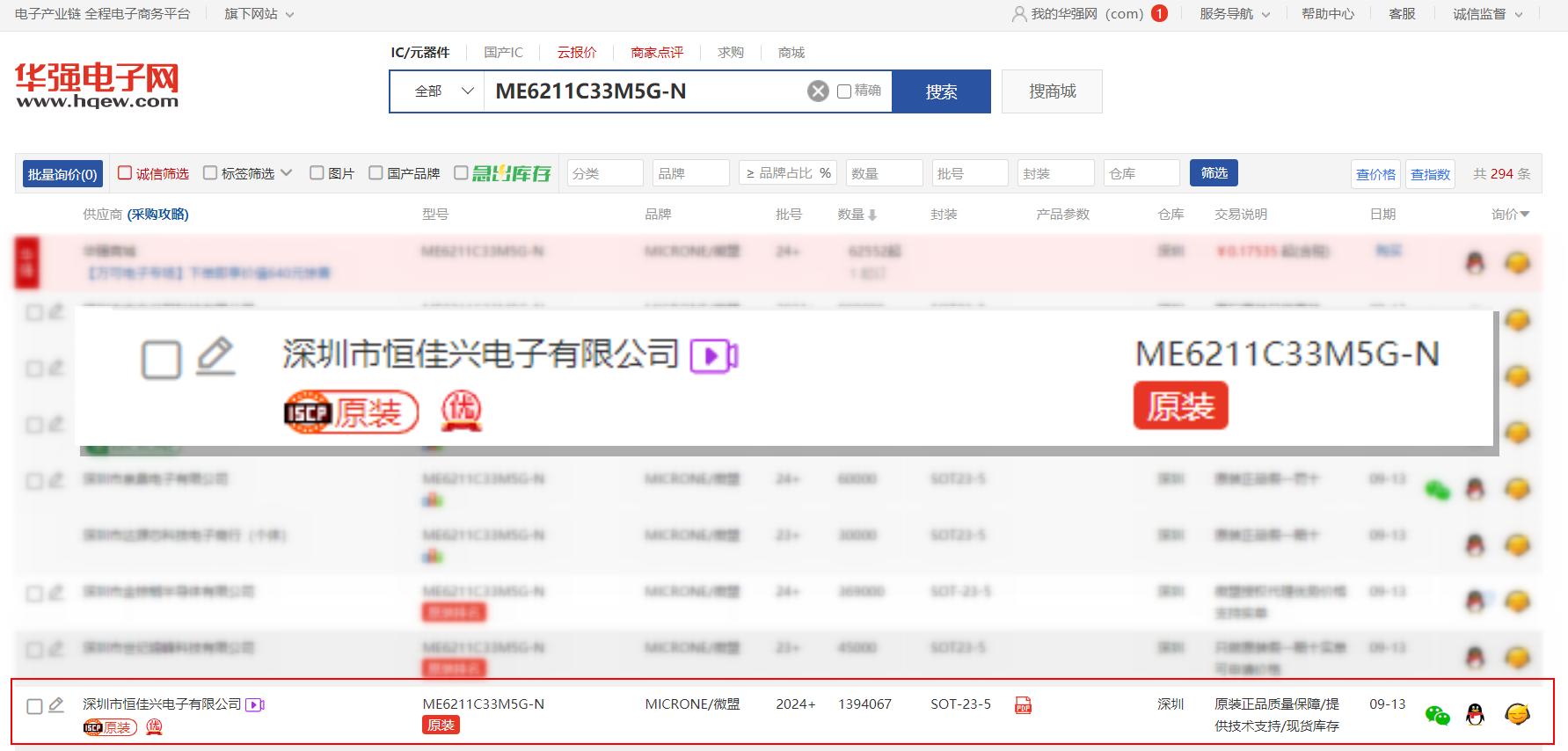
Task: Clear the search box with X icon
Action: click(x=818, y=91)
